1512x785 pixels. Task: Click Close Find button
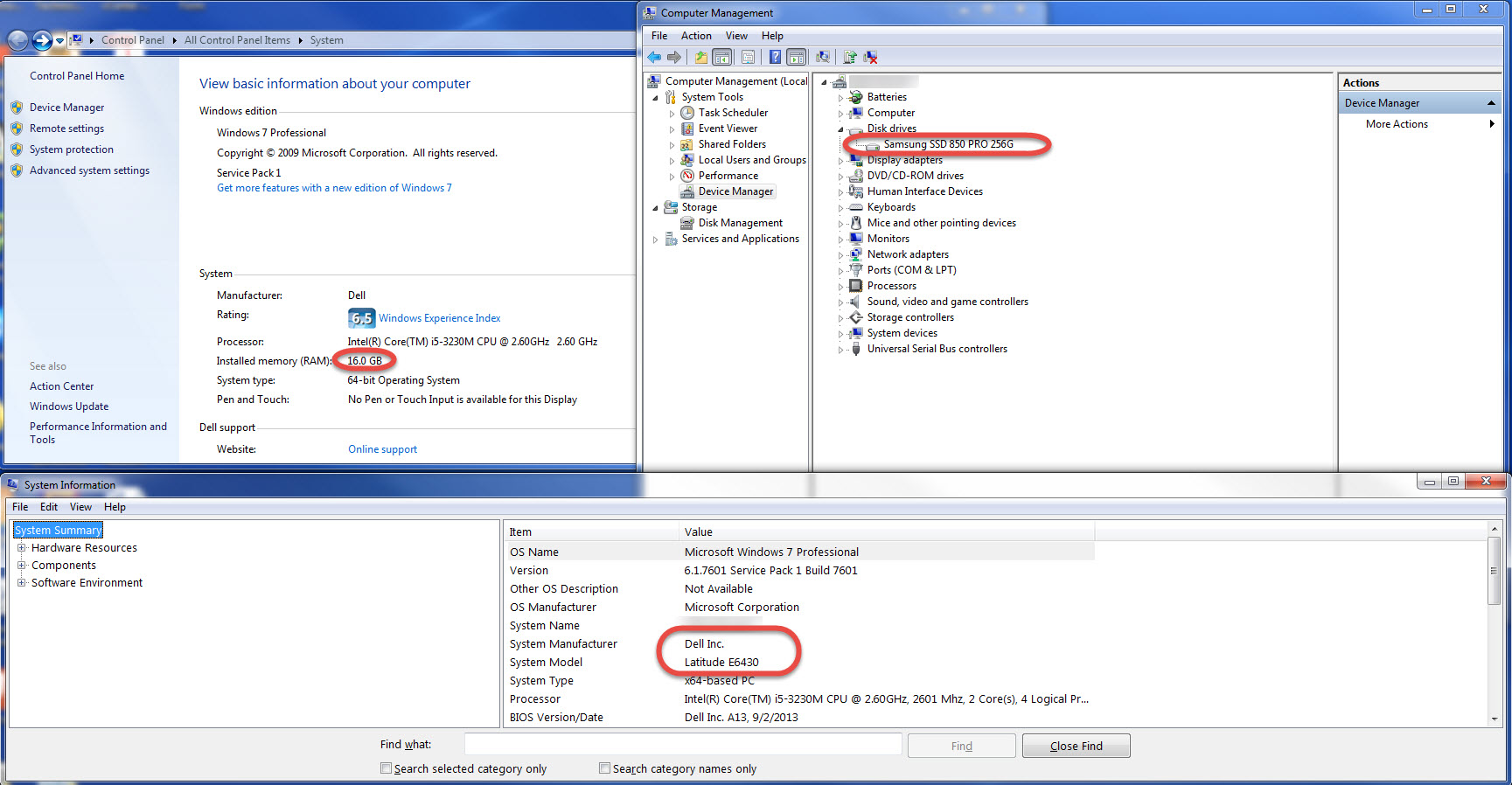click(x=1076, y=746)
